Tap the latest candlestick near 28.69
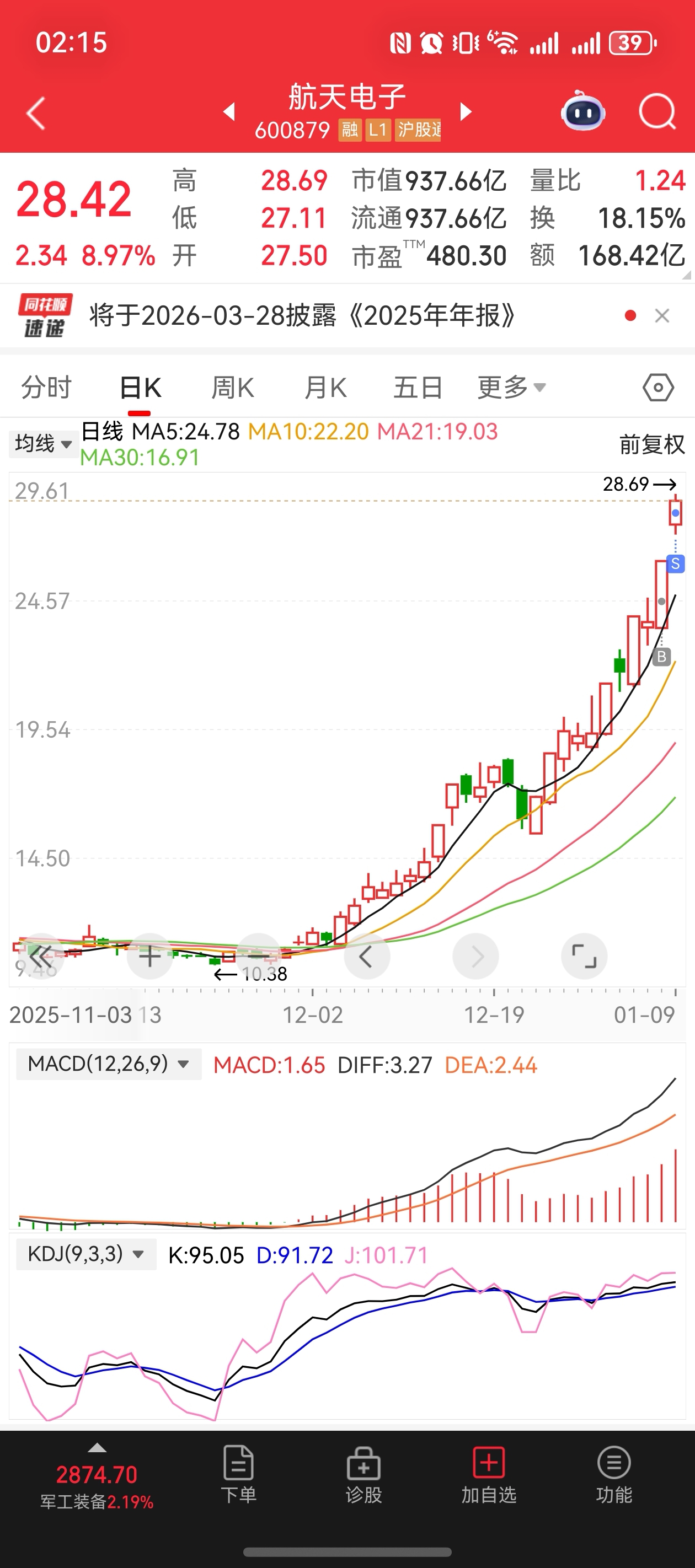The image size is (695, 1568). (676, 513)
